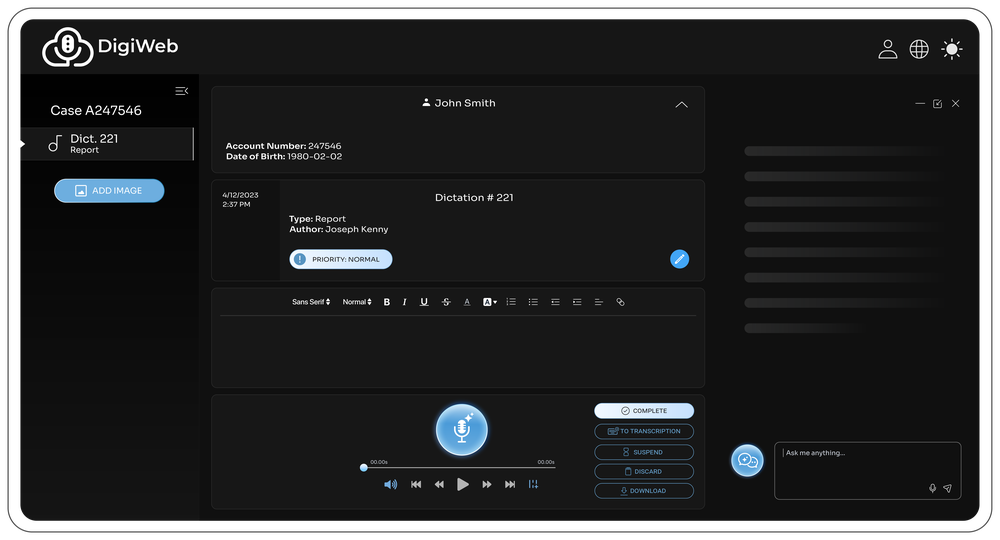Click into the dictation text editor area

coord(458,349)
